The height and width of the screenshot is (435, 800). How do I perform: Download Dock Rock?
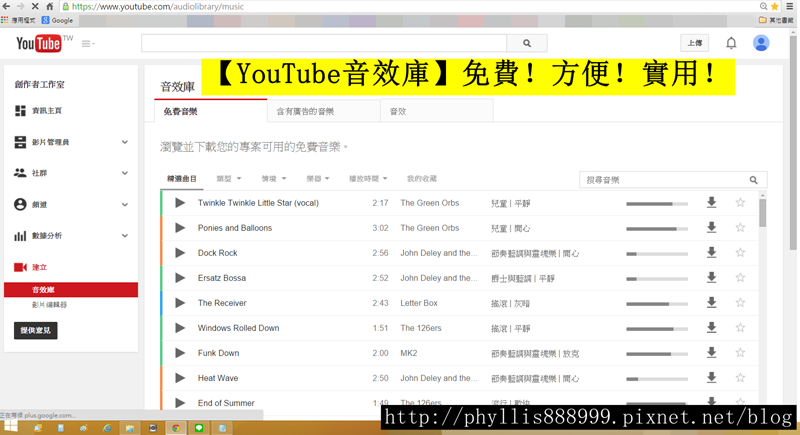[711, 252]
